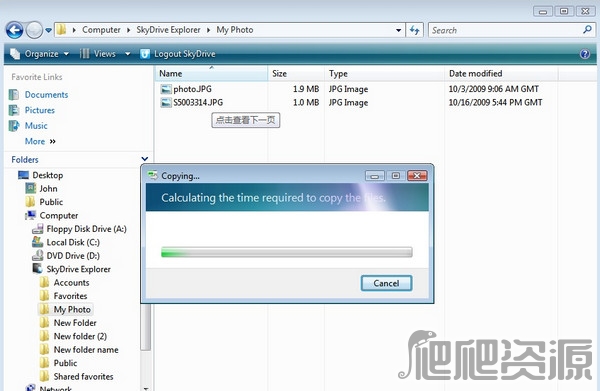Click the photo.JPG image file icon
Image resolution: width=600 pixels, height=391 pixels.
[166, 90]
